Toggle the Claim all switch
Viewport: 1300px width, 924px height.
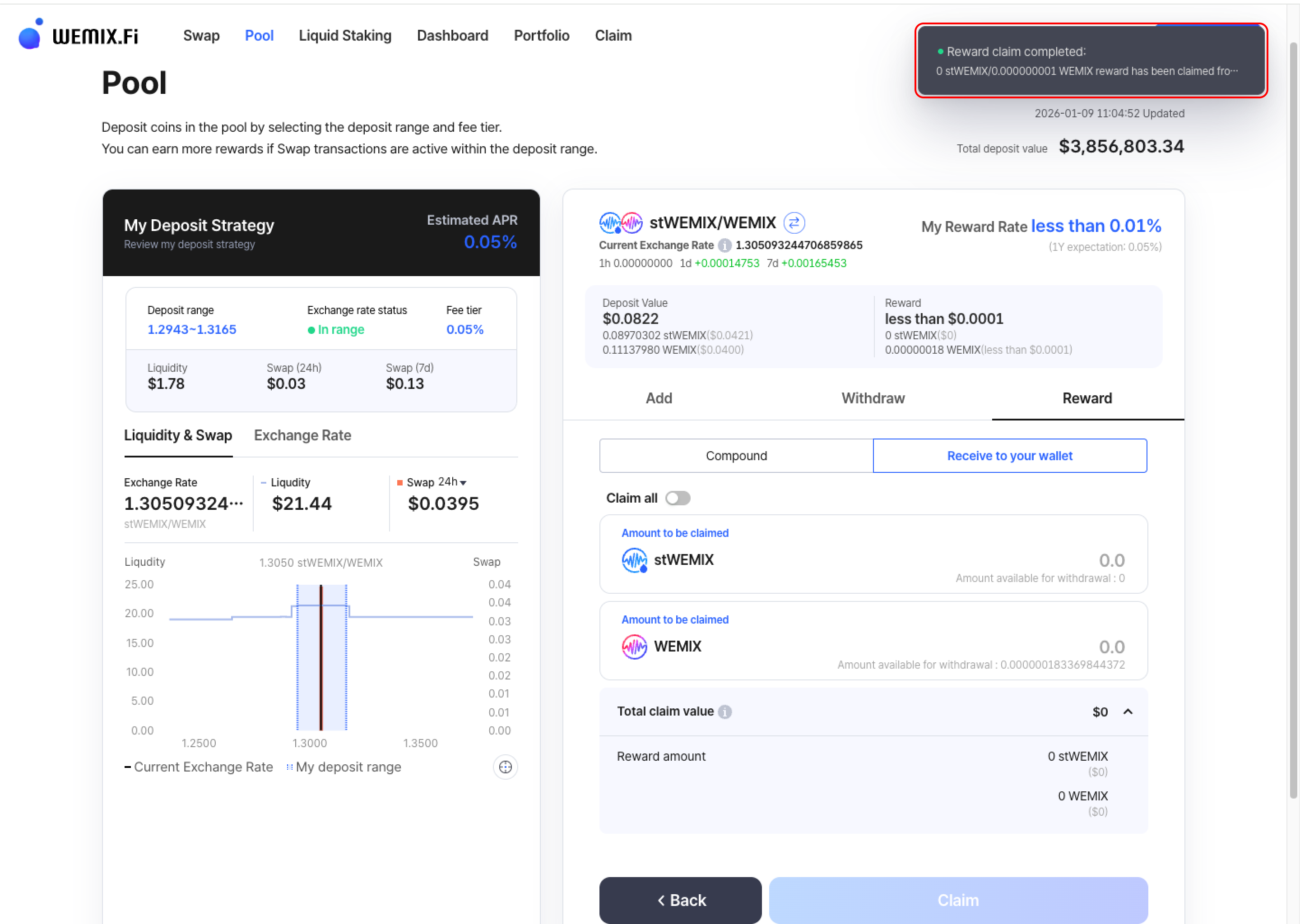pyautogui.click(x=678, y=499)
